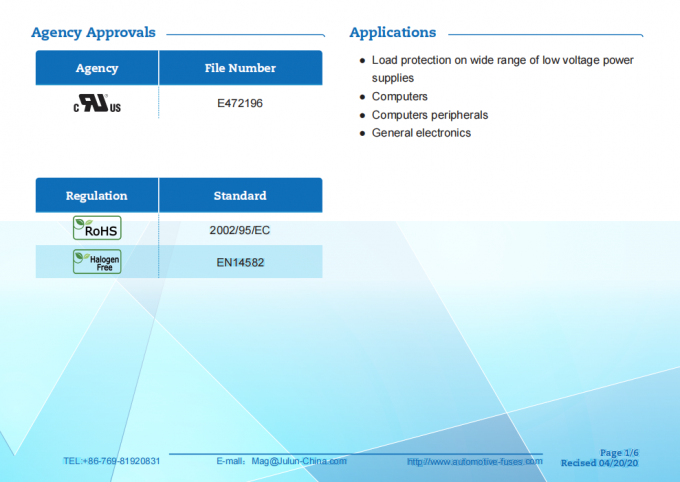Click the Applications section heading
The width and height of the screenshot is (680, 482).
pos(392,32)
